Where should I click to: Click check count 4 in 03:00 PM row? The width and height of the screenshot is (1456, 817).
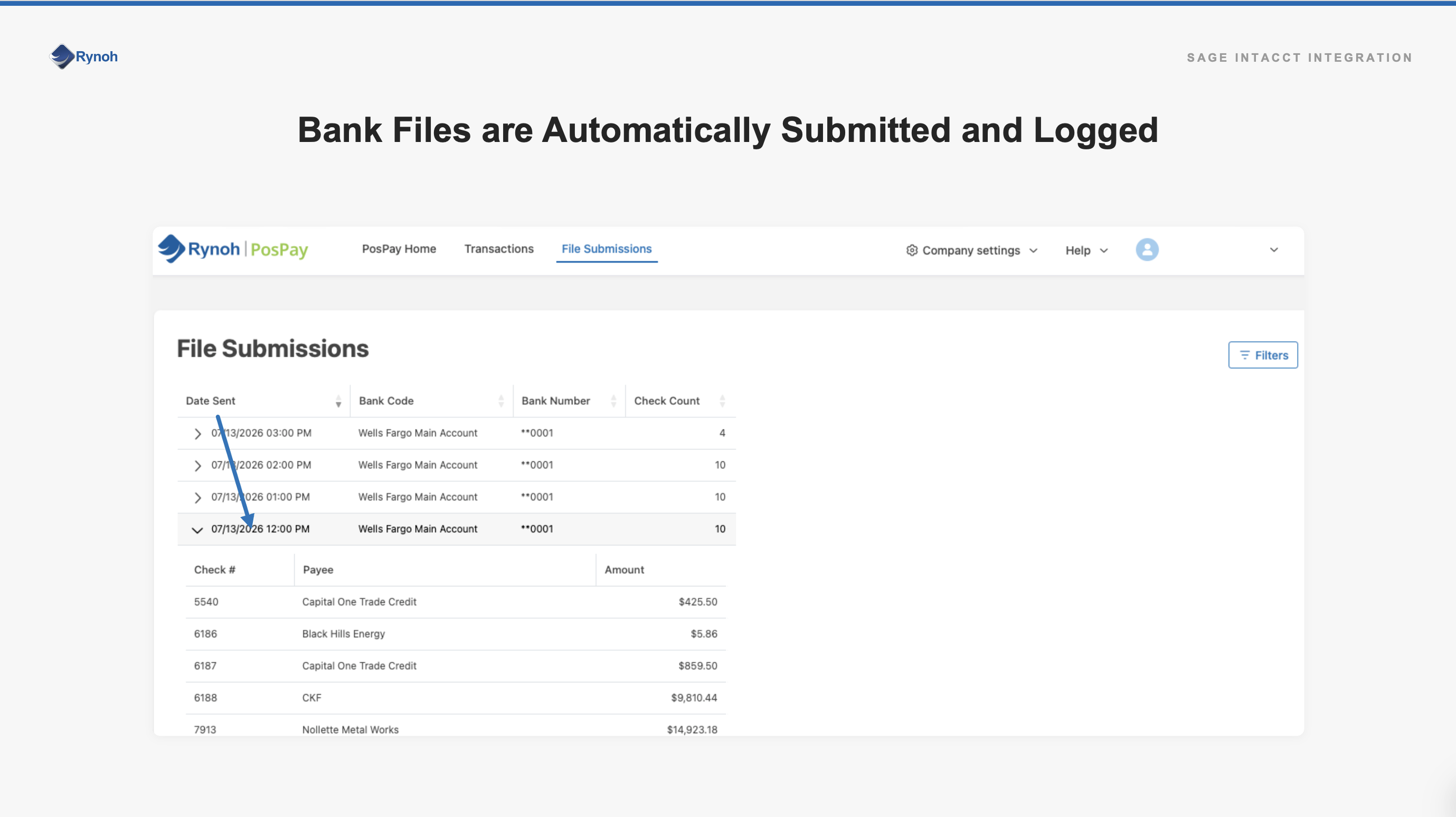coord(722,433)
